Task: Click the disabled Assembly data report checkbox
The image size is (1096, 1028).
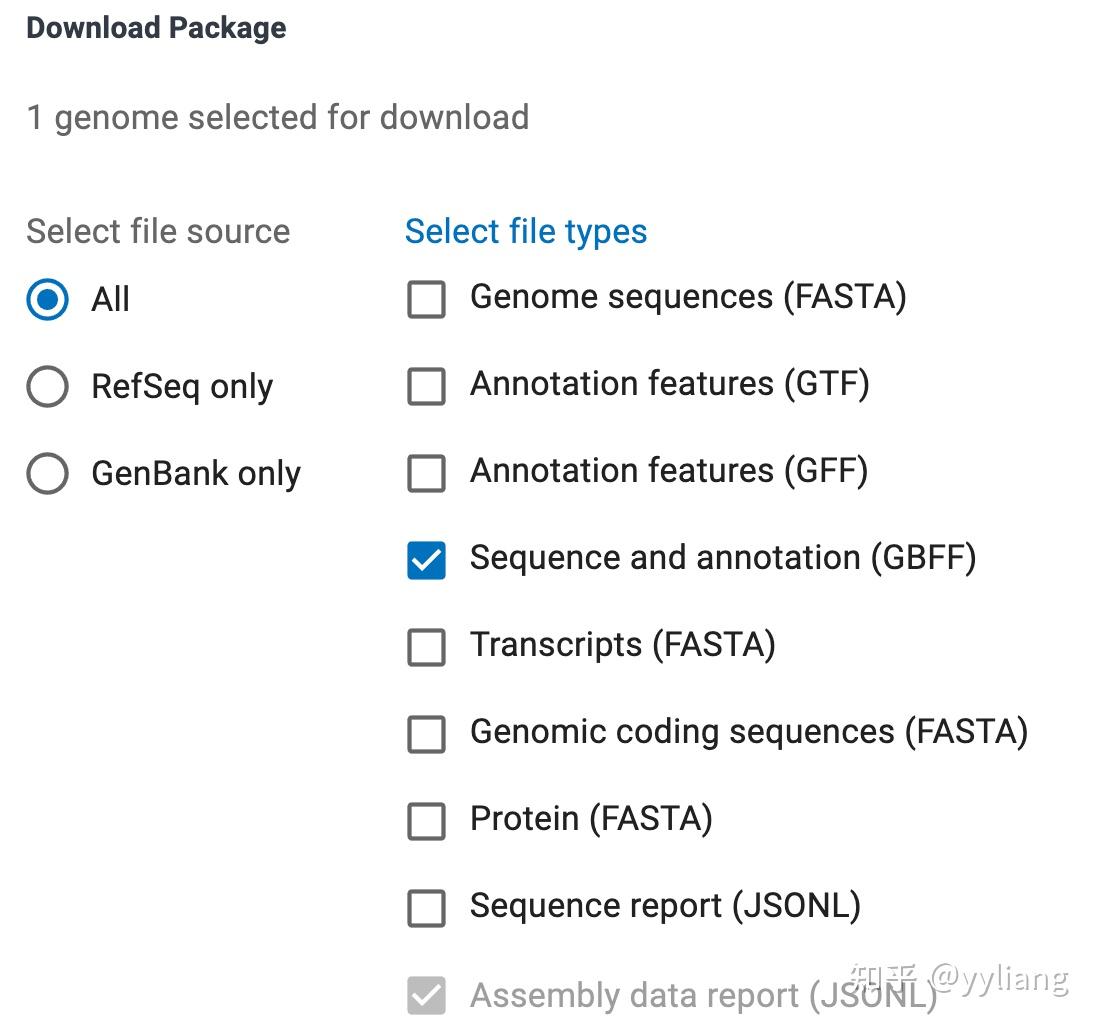Action: point(426,993)
